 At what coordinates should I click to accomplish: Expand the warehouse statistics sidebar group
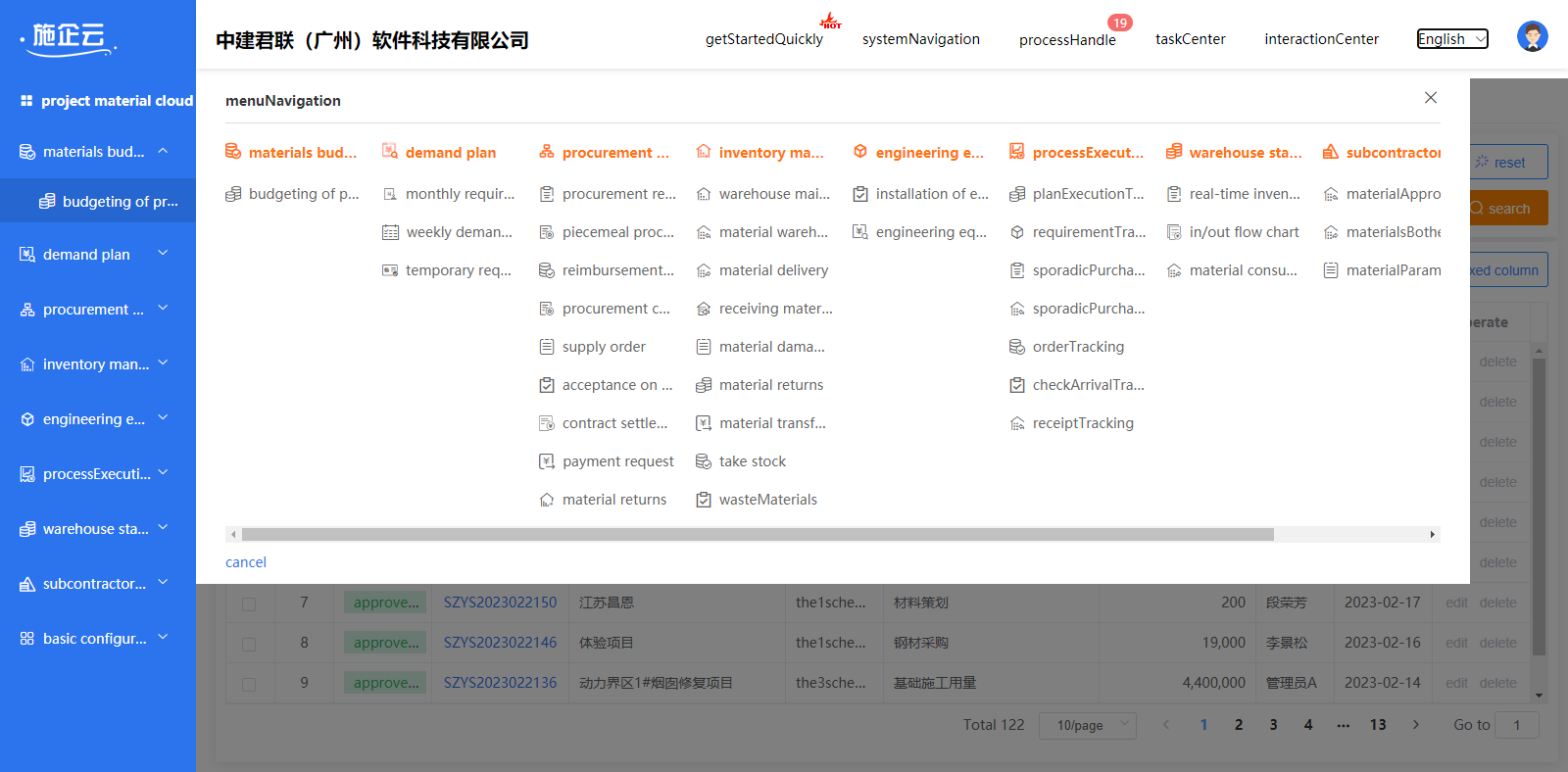pyautogui.click(x=163, y=527)
